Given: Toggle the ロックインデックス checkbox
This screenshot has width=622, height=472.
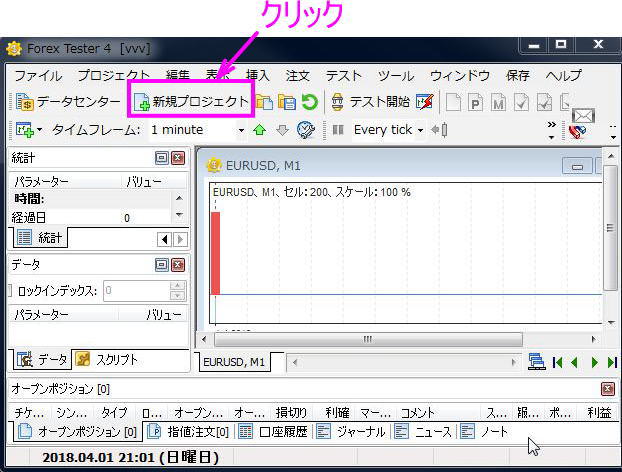Looking at the screenshot, I should 10,291.
